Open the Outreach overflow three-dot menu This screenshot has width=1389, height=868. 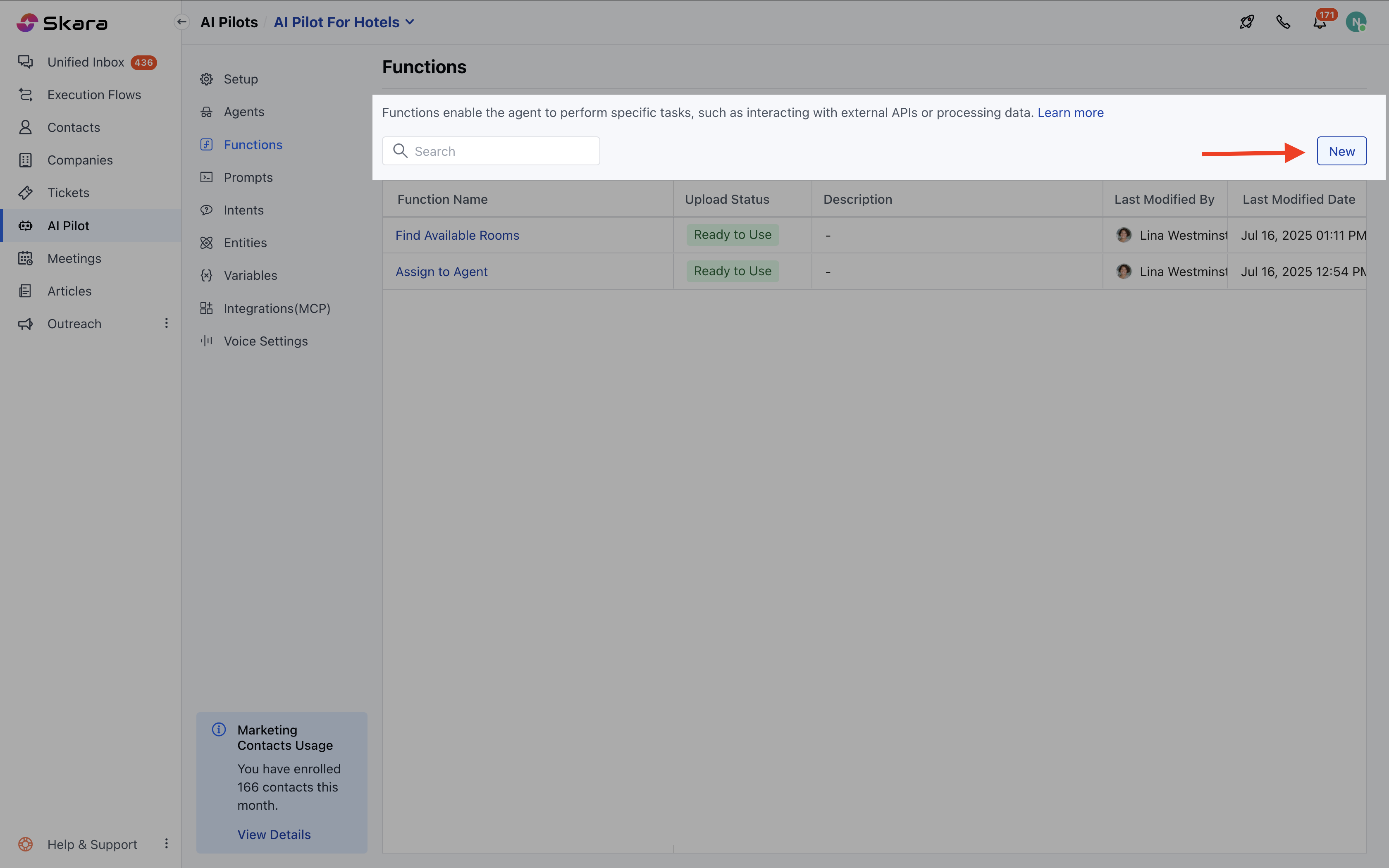coord(166,323)
